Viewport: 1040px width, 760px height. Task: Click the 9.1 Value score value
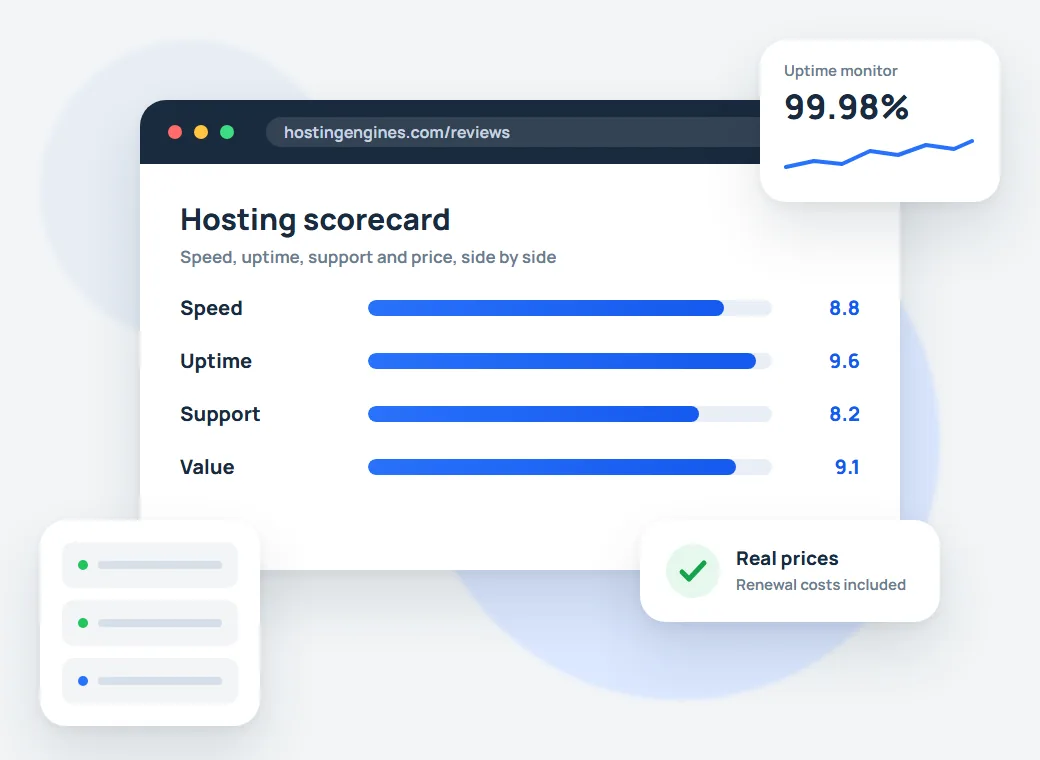coord(847,467)
